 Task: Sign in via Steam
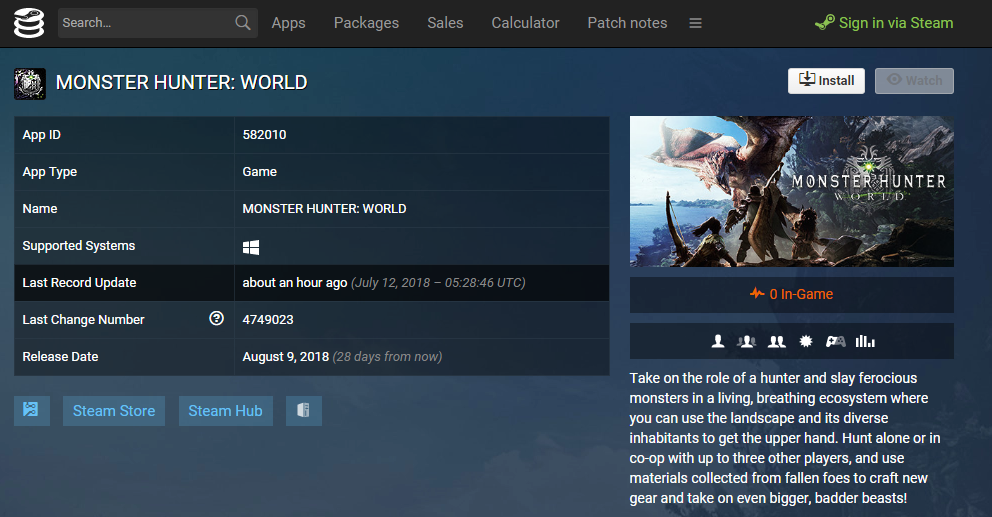884,23
